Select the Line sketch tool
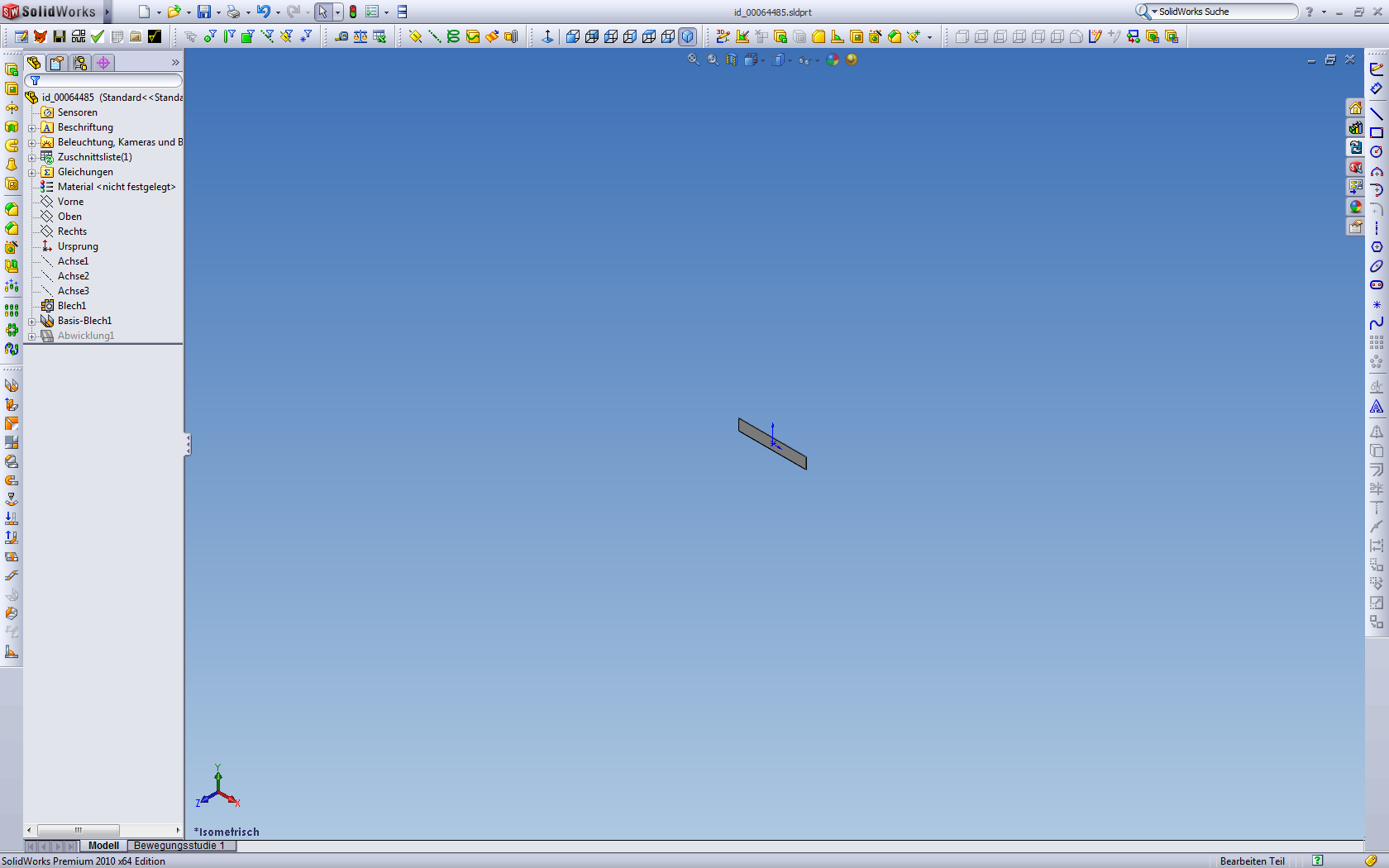Image resolution: width=1389 pixels, height=868 pixels. tap(1377, 113)
